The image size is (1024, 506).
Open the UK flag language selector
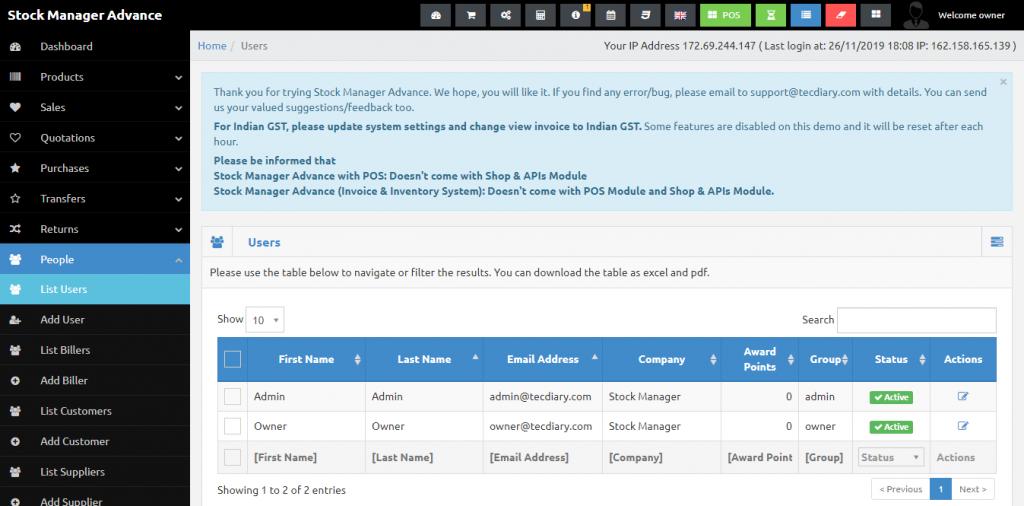pyautogui.click(x=680, y=16)
